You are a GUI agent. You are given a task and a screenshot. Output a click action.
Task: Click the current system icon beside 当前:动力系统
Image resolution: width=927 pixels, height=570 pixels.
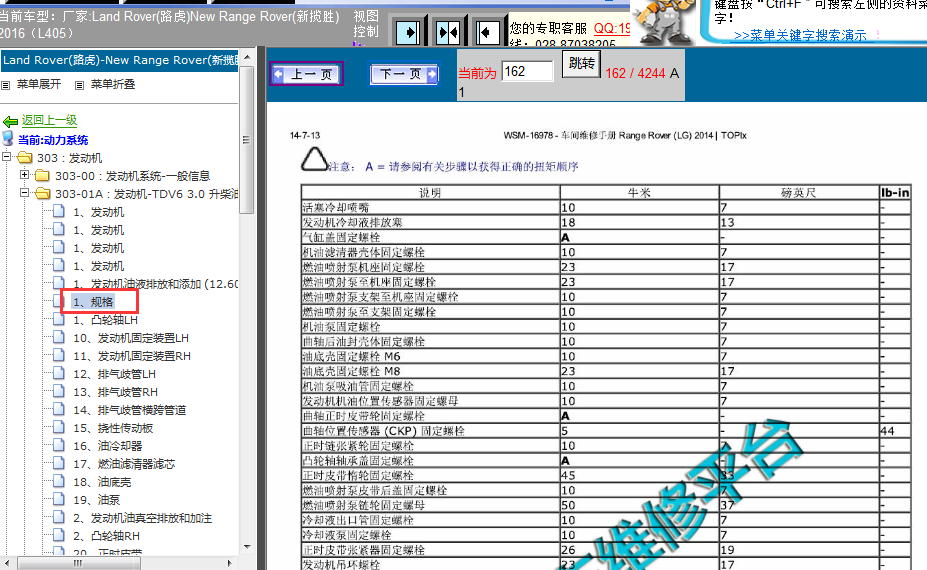(8, 139)
